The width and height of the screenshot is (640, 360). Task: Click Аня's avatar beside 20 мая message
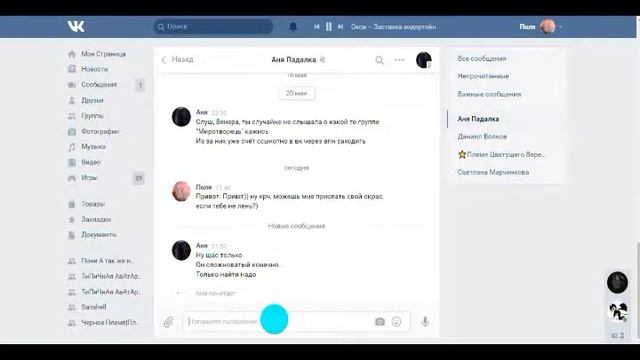[181, 117]
